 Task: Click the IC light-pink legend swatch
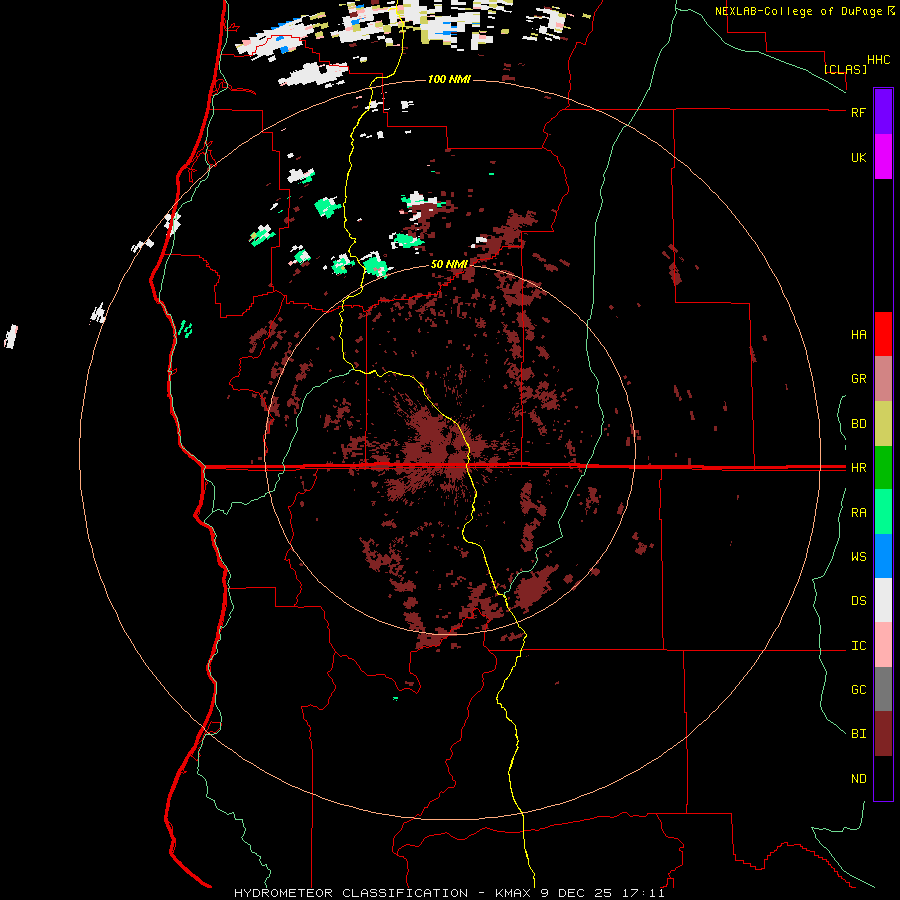883,645
